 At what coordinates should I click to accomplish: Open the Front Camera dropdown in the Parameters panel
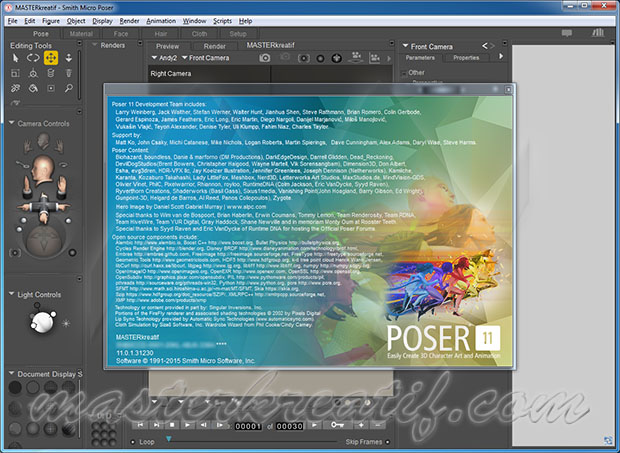coord(405,46)
